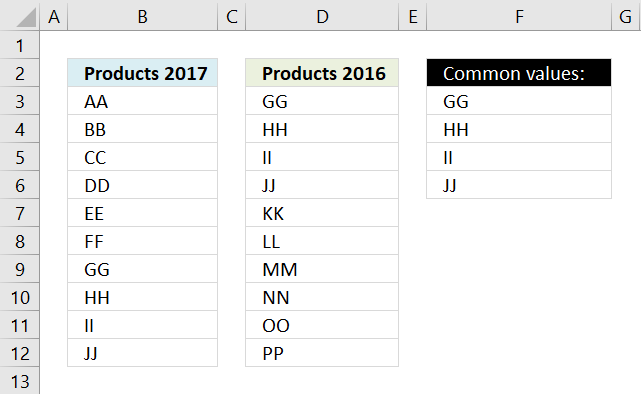Select row 7 header
The height and width of the screenshot is (394, 641).
coord(20,213)
